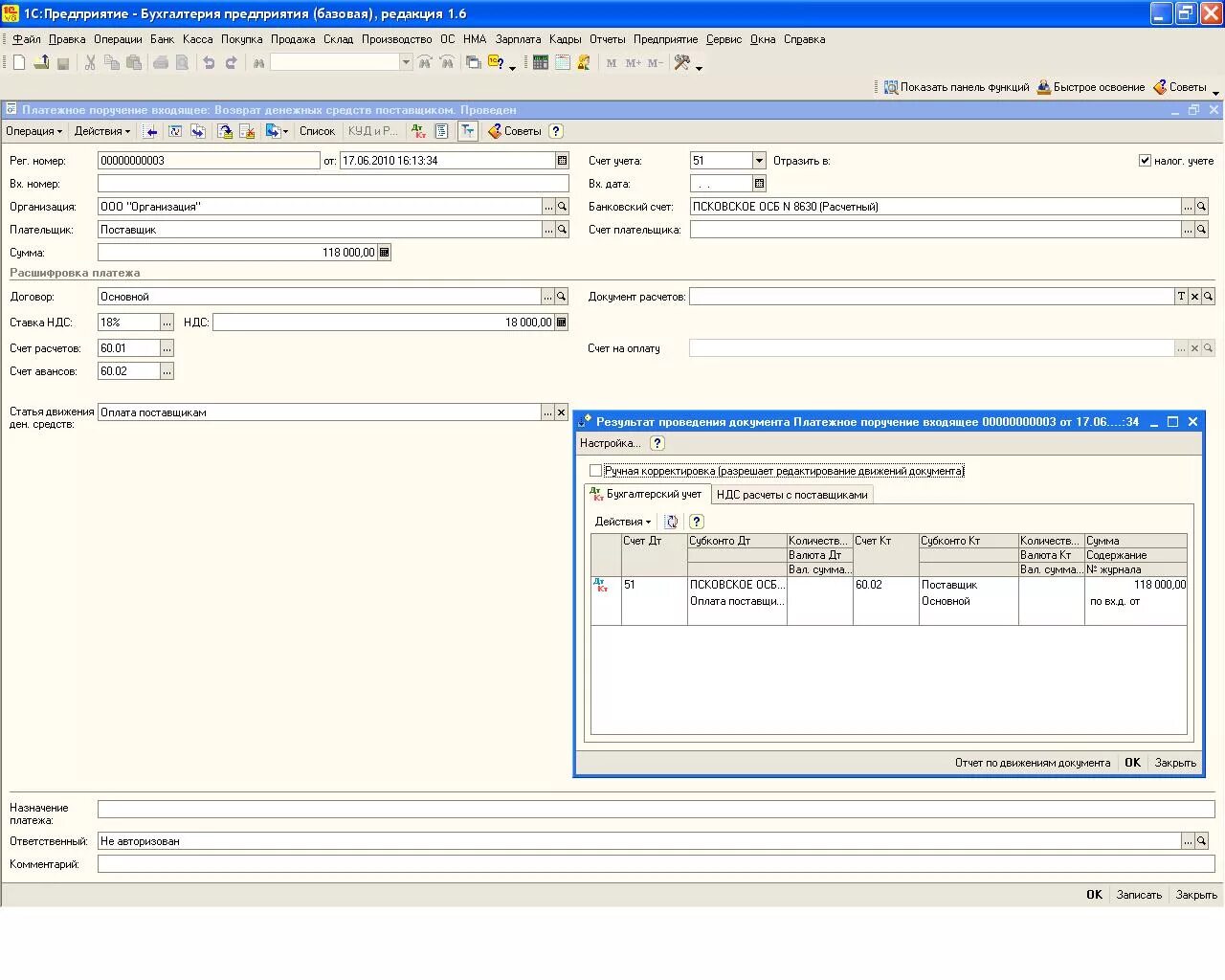1225x980 pixels.
Task: Open the calendar icon in main toolbar
Action: [x=563, y=62]
